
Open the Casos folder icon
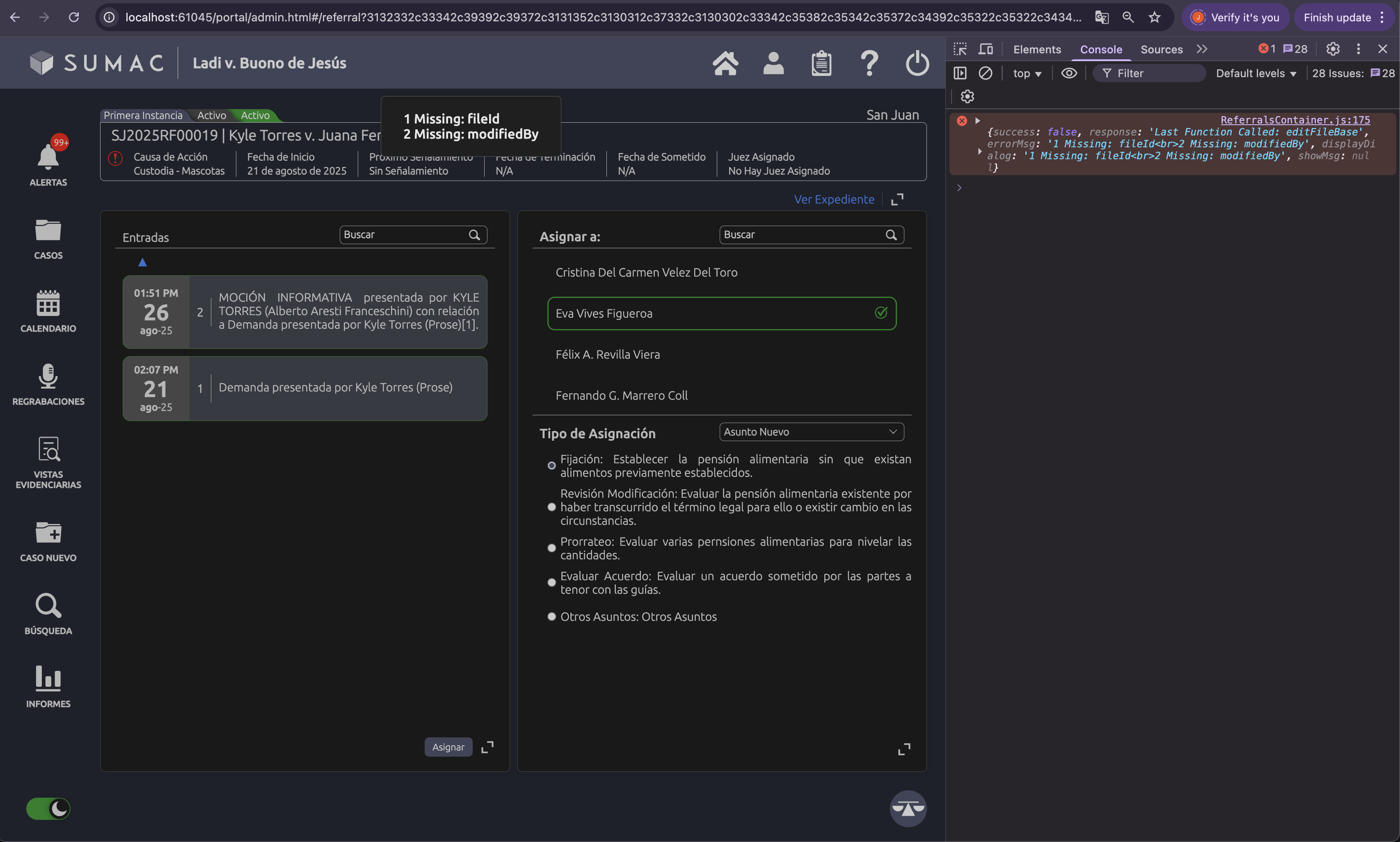coord(48,230)
